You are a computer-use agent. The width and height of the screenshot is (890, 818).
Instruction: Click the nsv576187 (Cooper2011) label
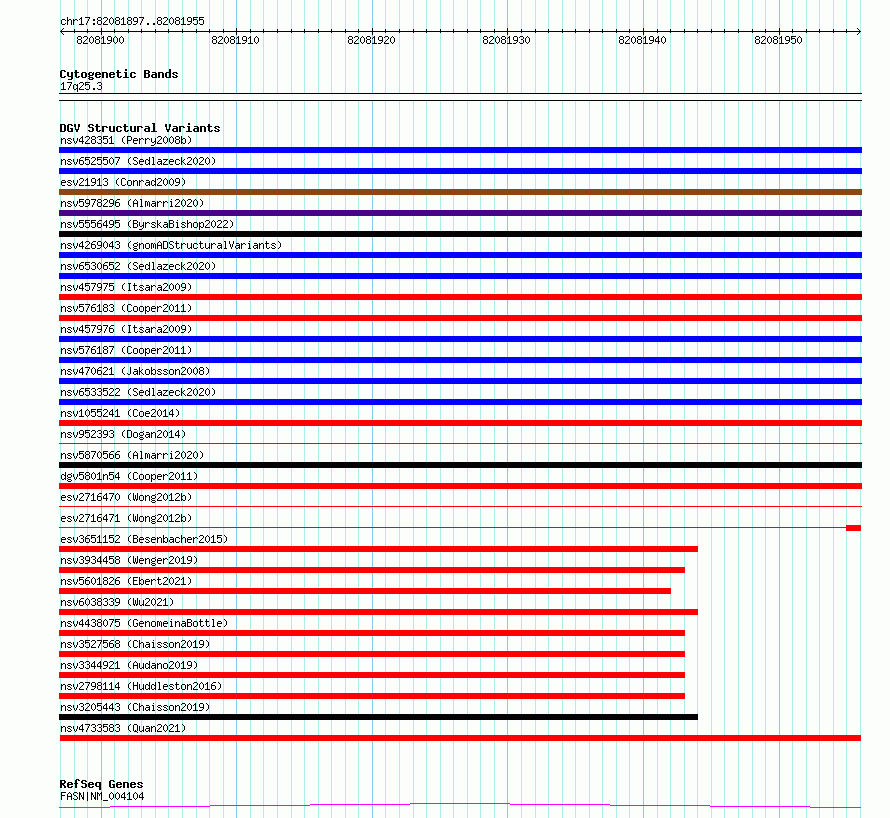126,350
